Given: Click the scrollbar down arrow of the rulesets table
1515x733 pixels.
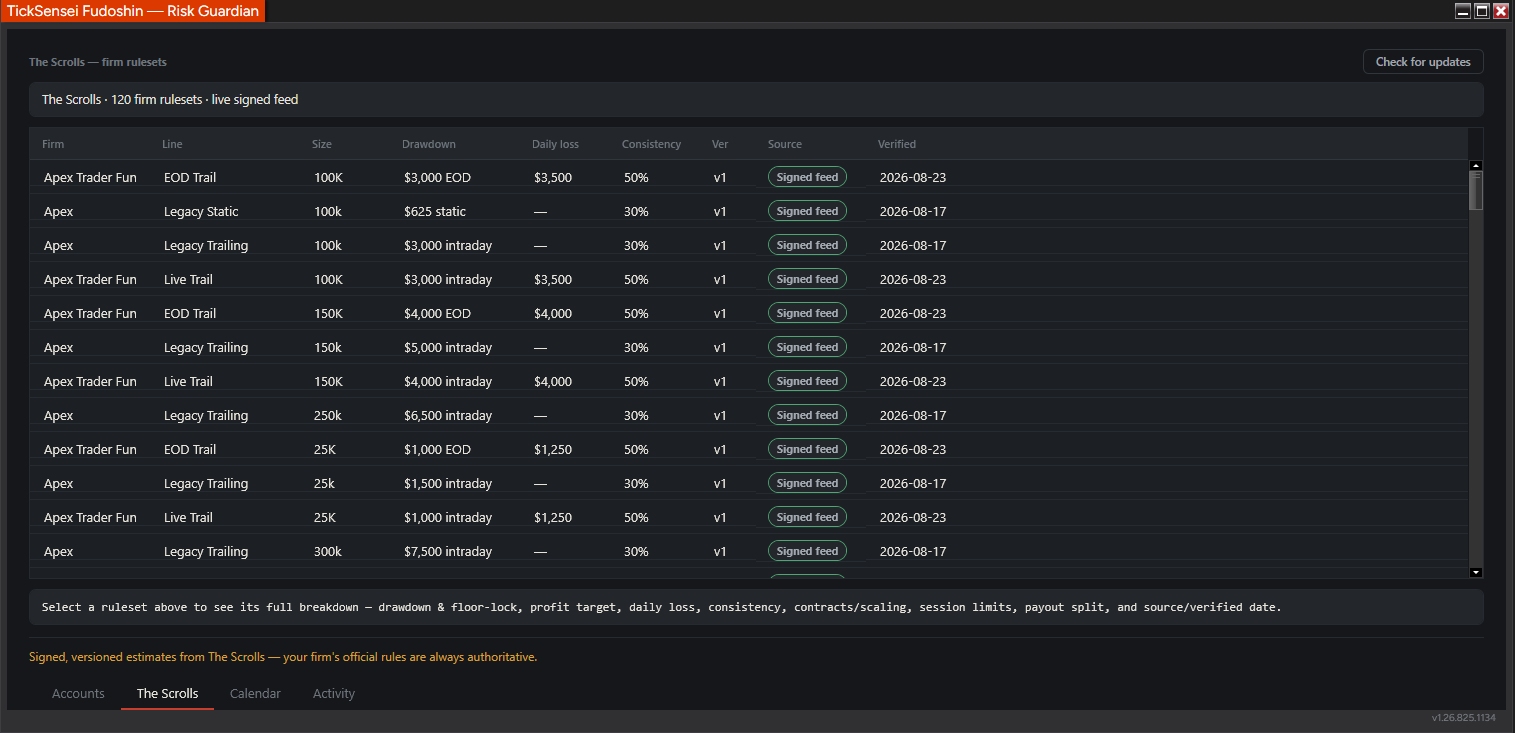Looking at the screenshot, I should point(1476,572).
